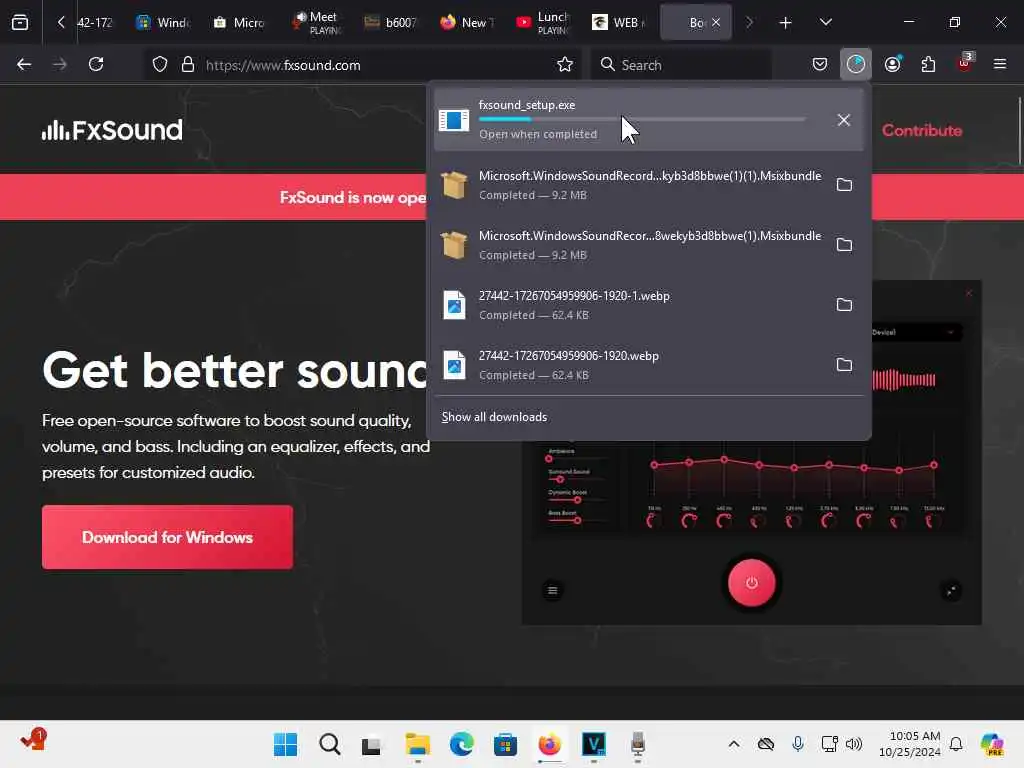Click fxsound_setup.exe download progress bar

pyautogui.click(x=642, y=120)
